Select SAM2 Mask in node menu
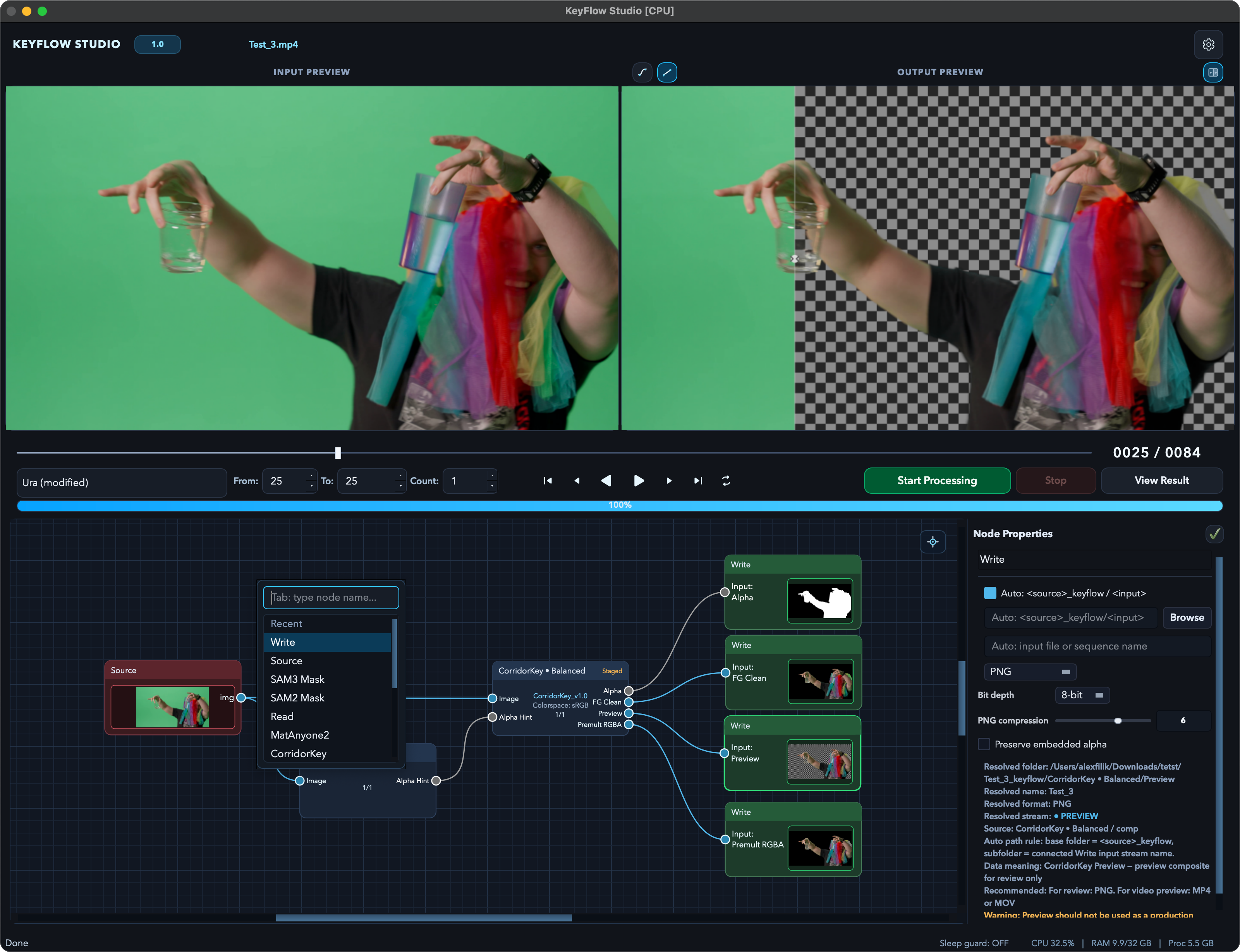The height and width of the screenshot is (952, 1240). click(327, 698)
